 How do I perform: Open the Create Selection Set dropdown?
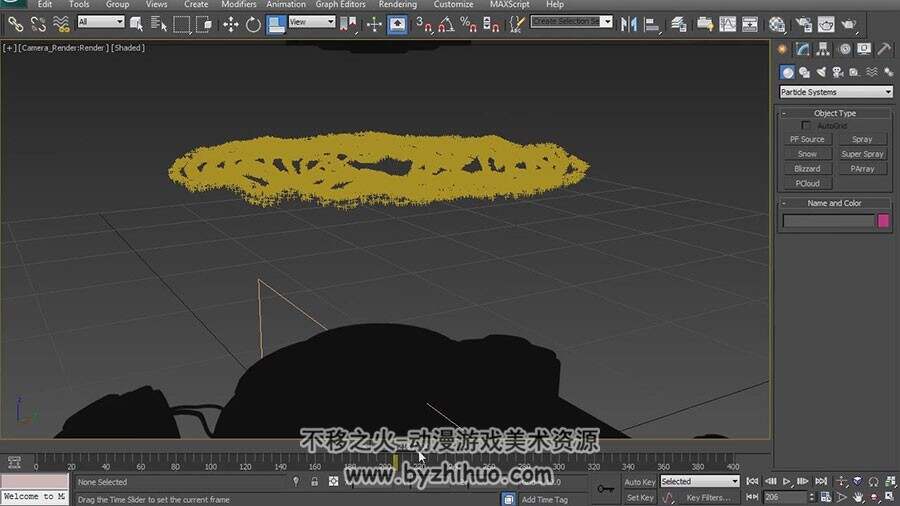tap(571, 22)
